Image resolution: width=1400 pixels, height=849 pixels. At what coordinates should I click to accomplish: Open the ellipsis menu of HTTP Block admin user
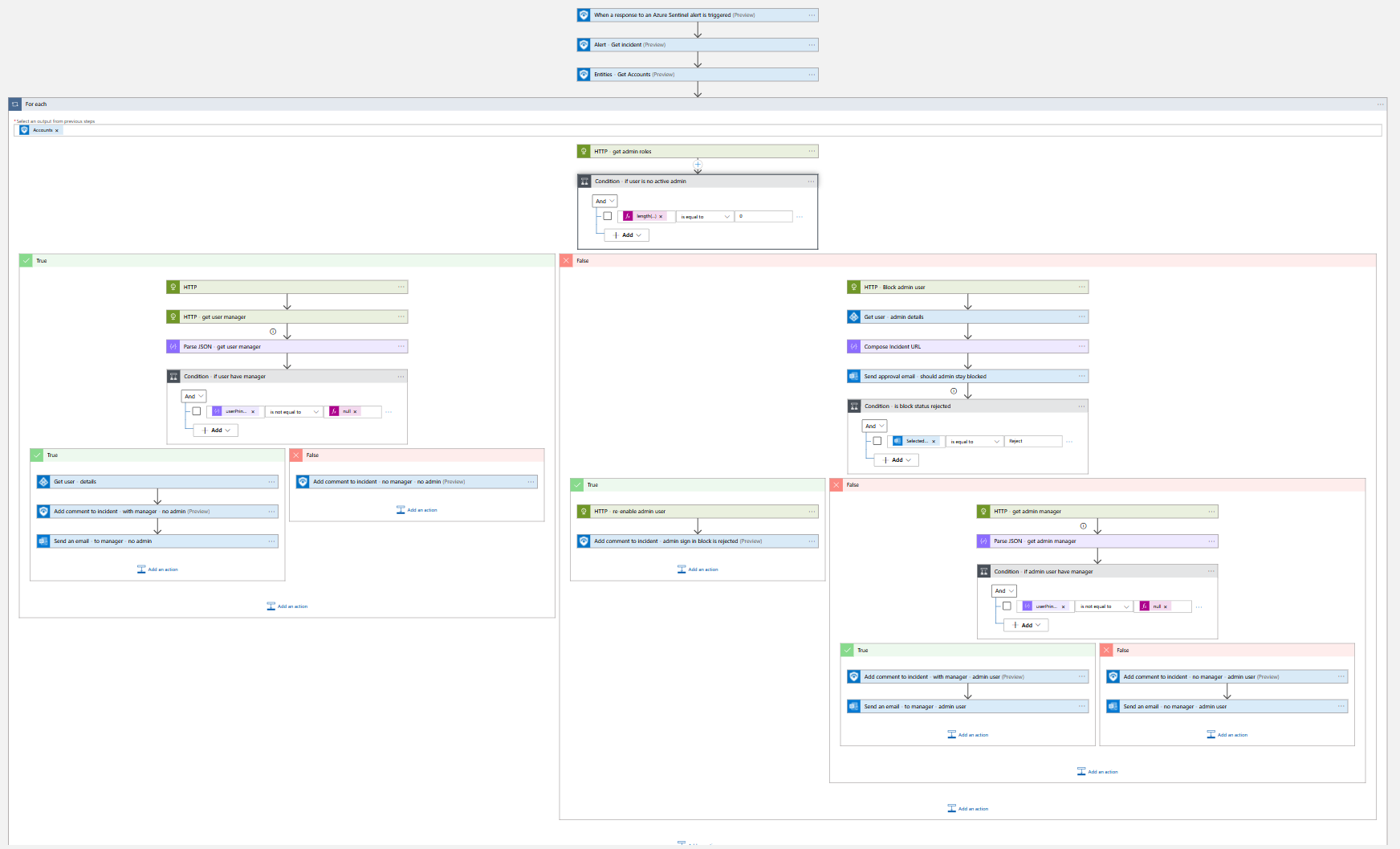point(1082,287)
